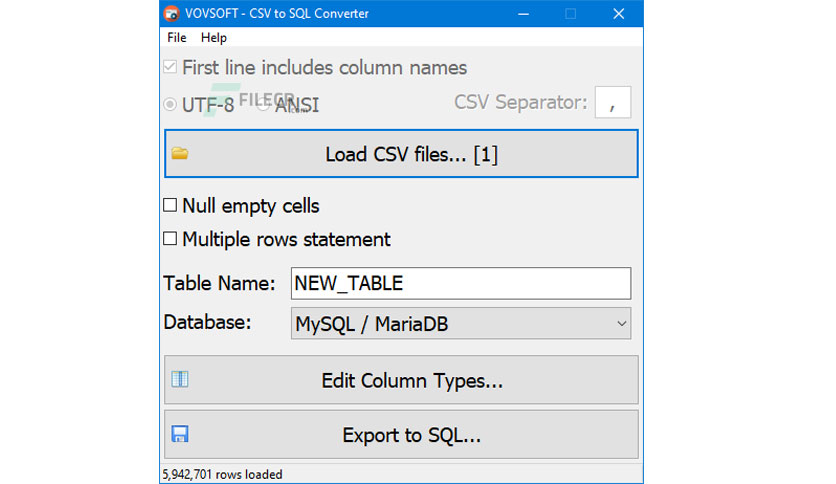Click the 'Database:' label
836x484 pixels.
(207, 322)
